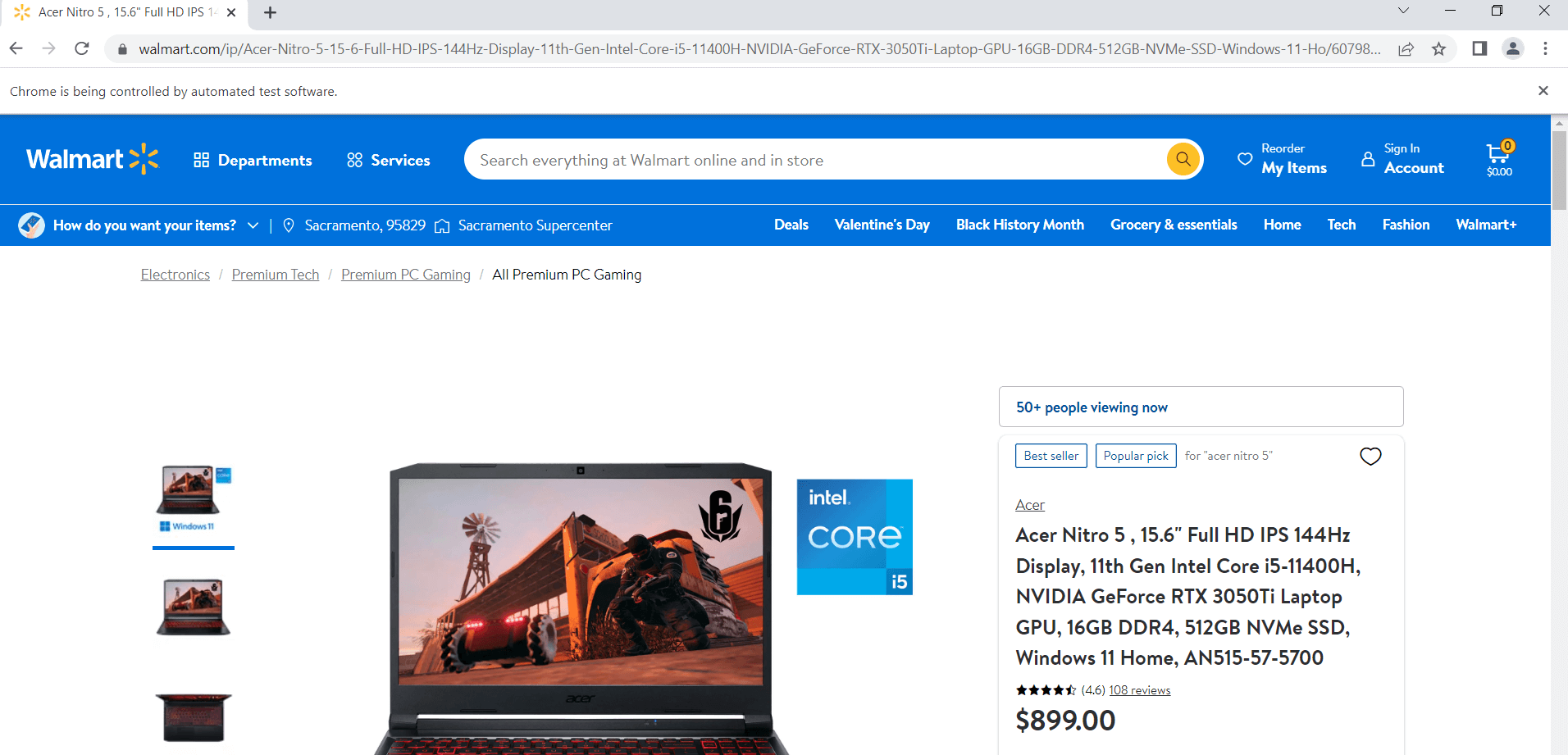
Task: Open Black History Month nav link
Action: (x=1020, y=225)
